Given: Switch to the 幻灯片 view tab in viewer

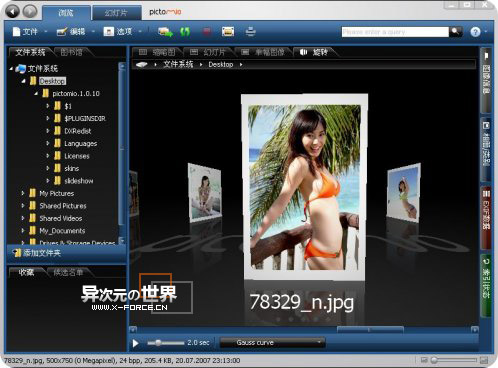Looking at the screenshot, I should point(208,52).
